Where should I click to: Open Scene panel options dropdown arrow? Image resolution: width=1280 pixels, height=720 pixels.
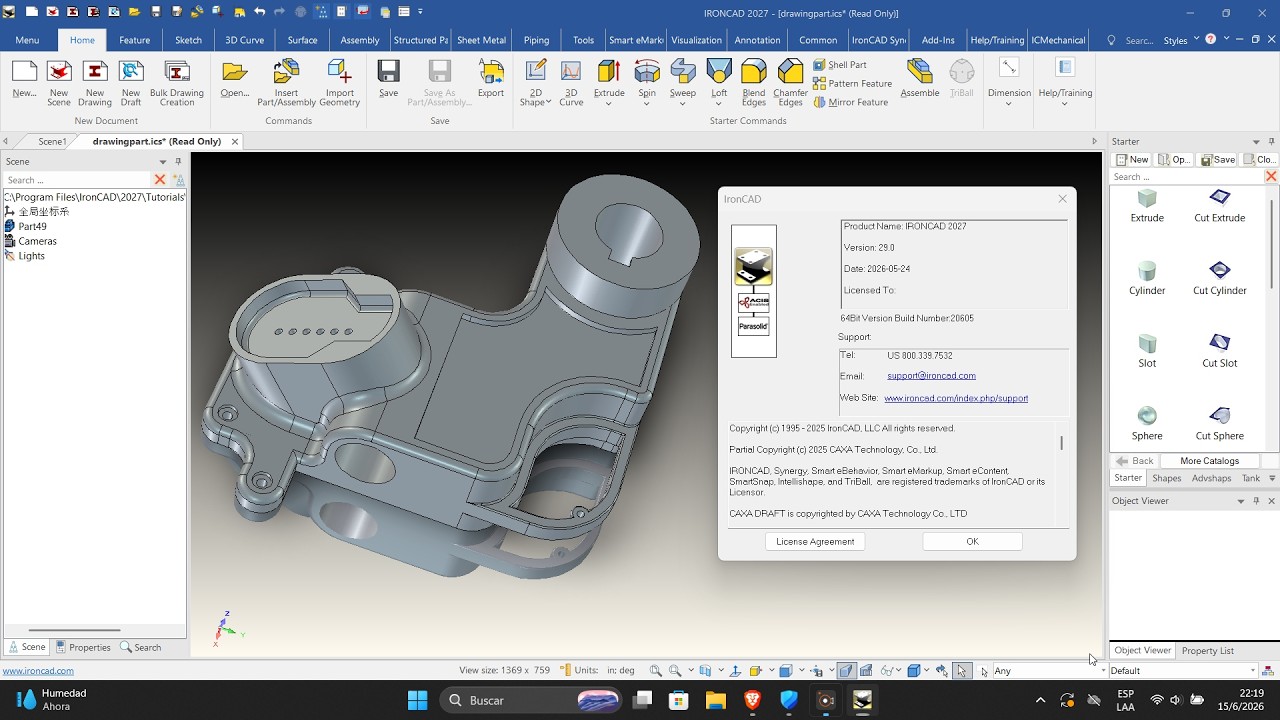pyautogui.click(x=163, y=161)
